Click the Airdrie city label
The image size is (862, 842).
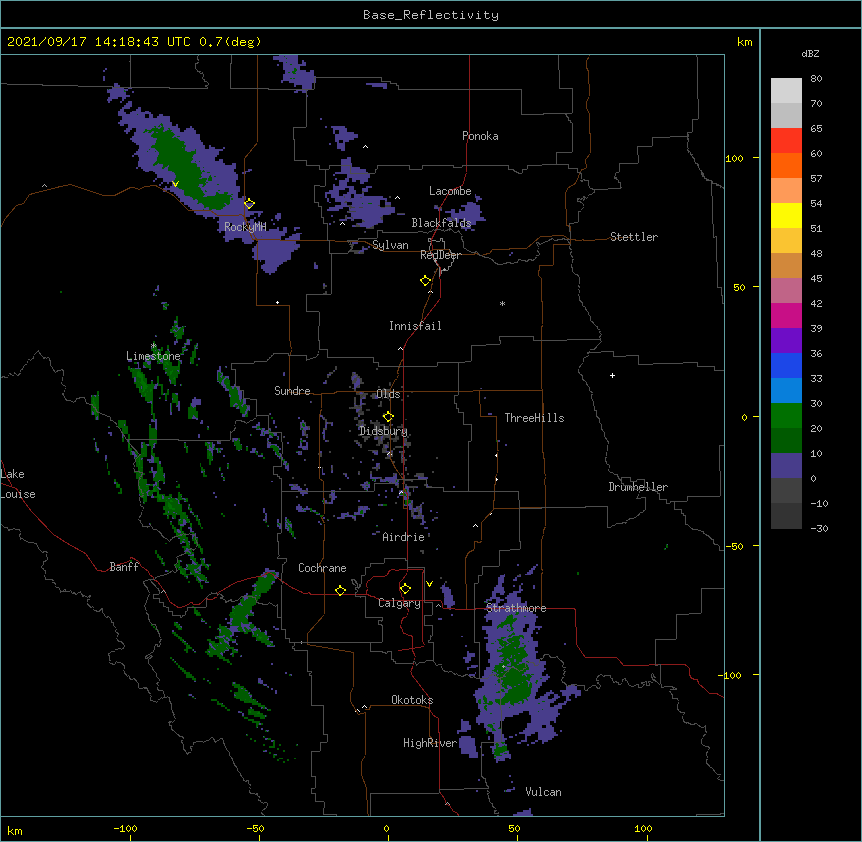click(404, 537)
